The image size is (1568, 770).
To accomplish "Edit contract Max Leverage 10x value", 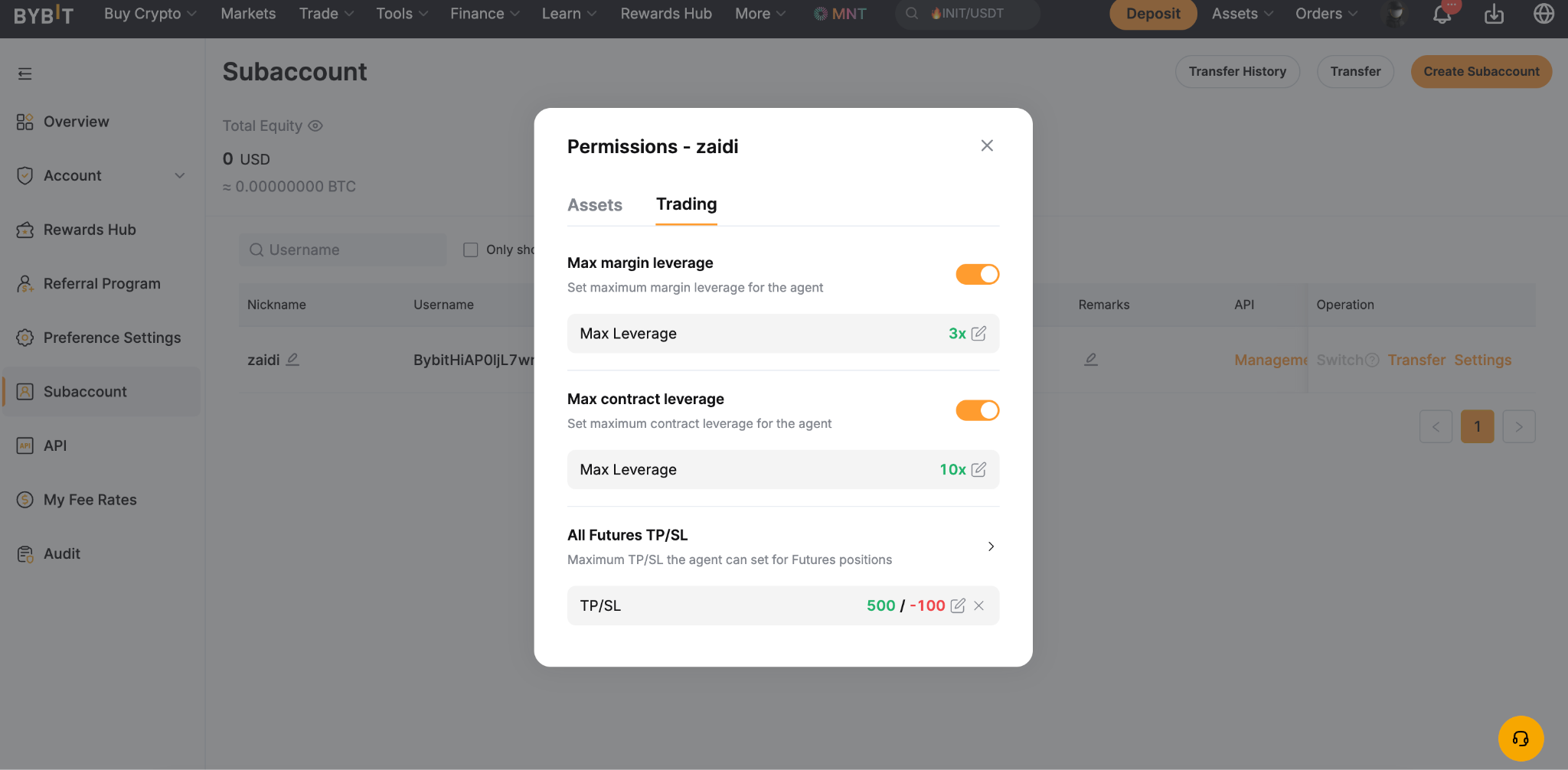I will [978, 470].
